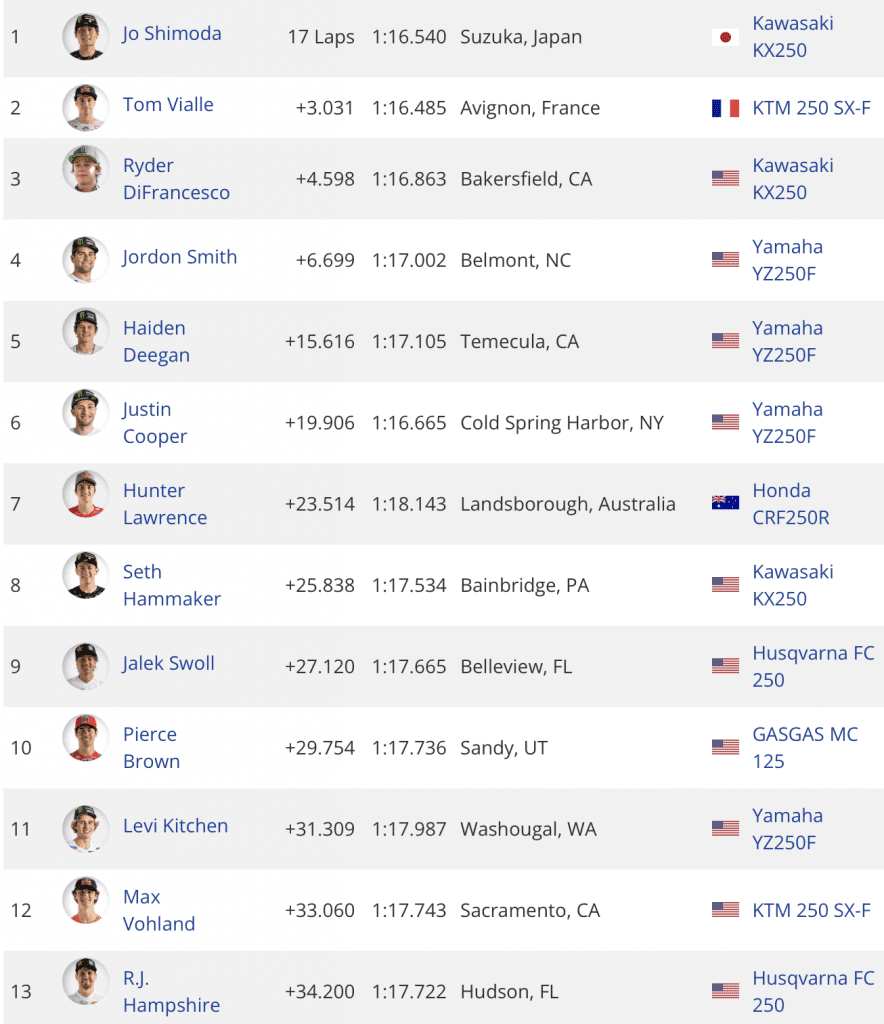
Task: Click Seth Hammaker's profile photo
Action: click(85, 584)
